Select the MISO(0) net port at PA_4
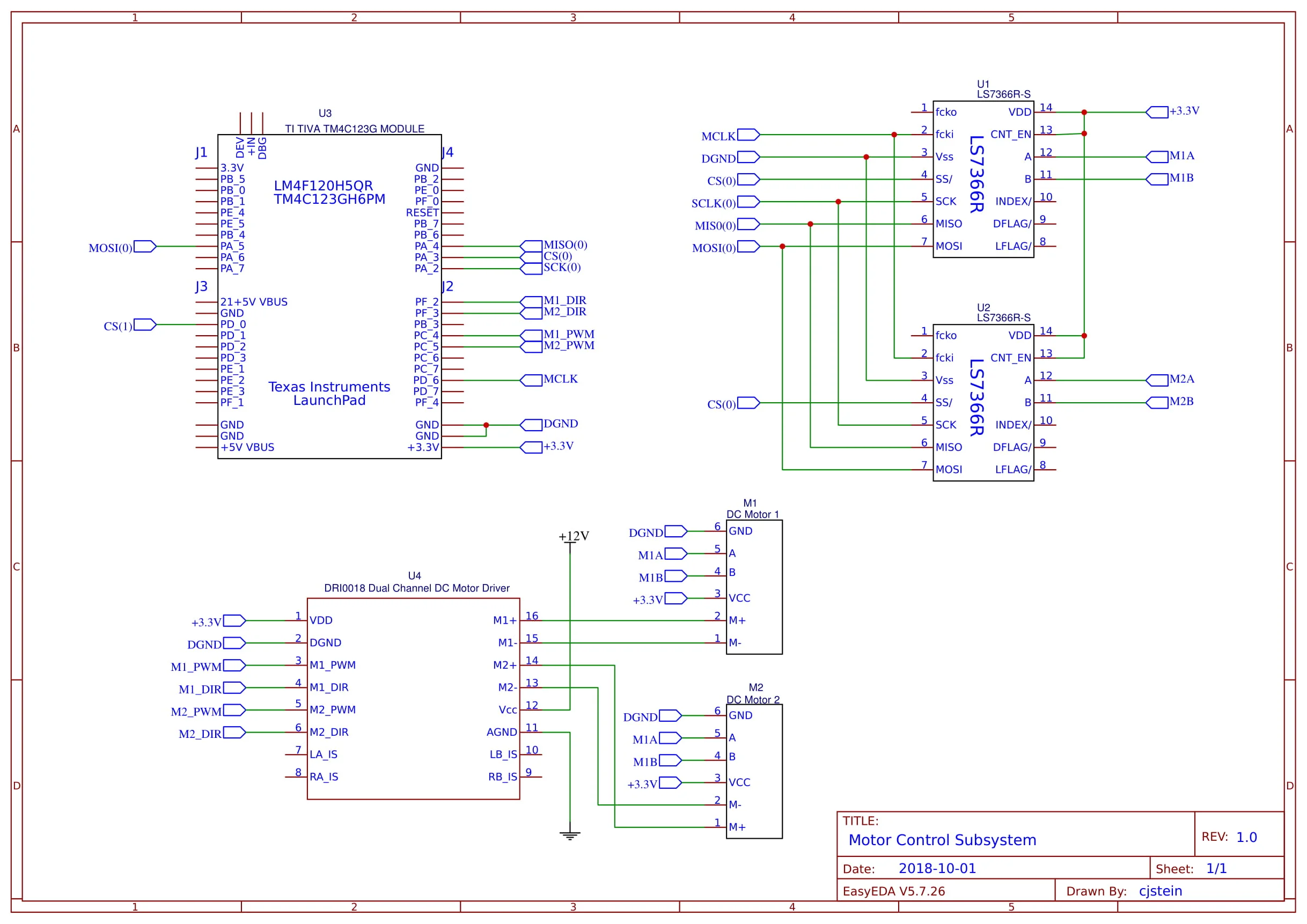 point(554,246)
